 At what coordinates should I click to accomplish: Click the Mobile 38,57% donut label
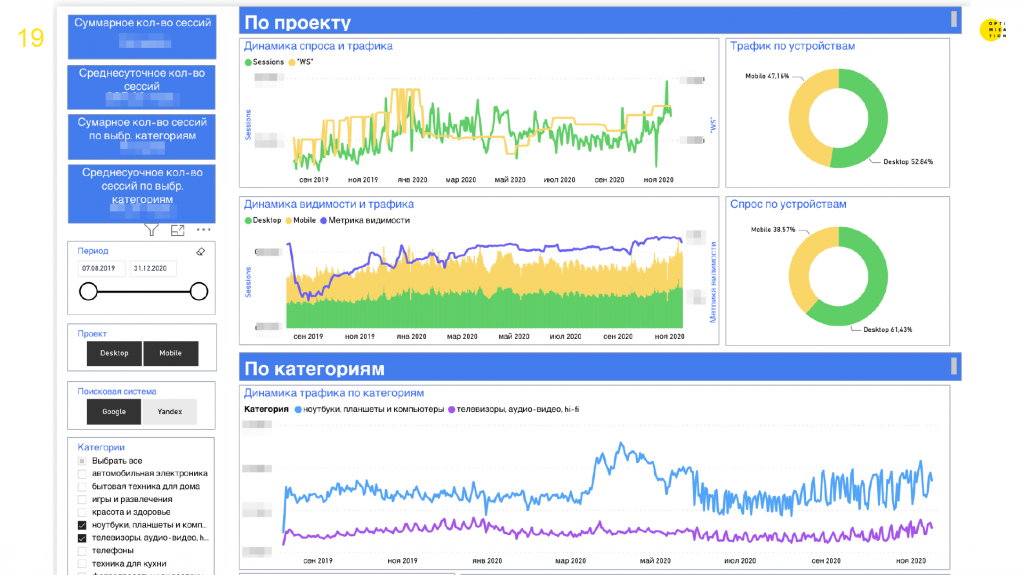(x=772, y=230)
